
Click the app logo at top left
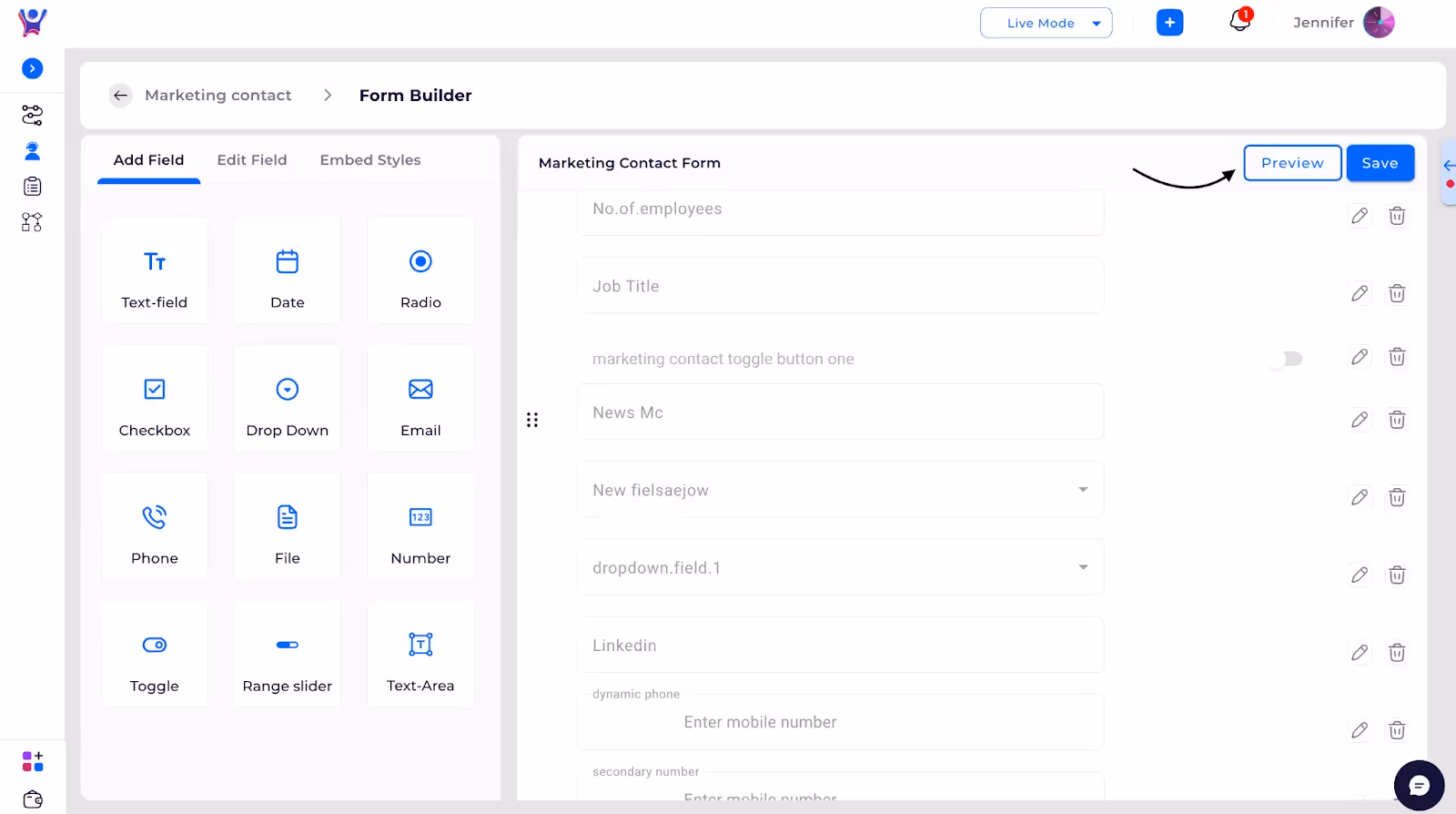coord(33,22)
